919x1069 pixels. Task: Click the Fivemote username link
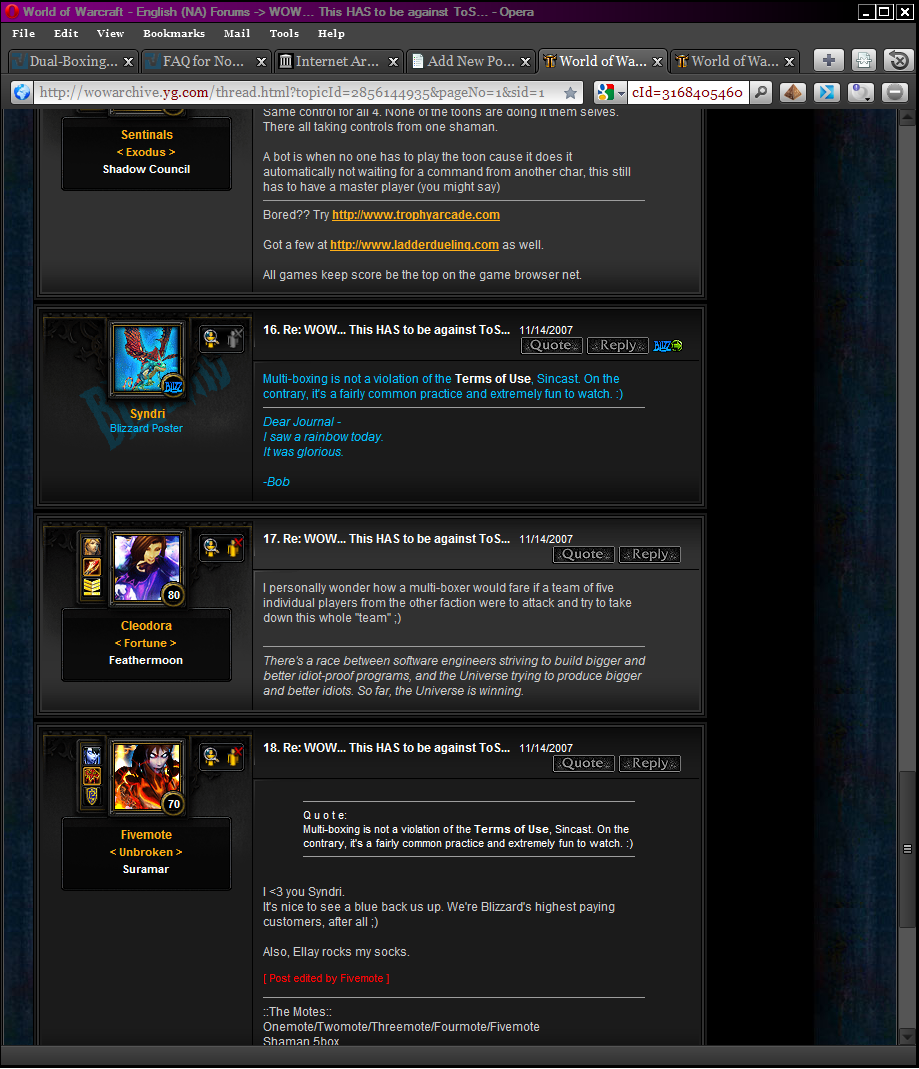click(x=147, y=835)
